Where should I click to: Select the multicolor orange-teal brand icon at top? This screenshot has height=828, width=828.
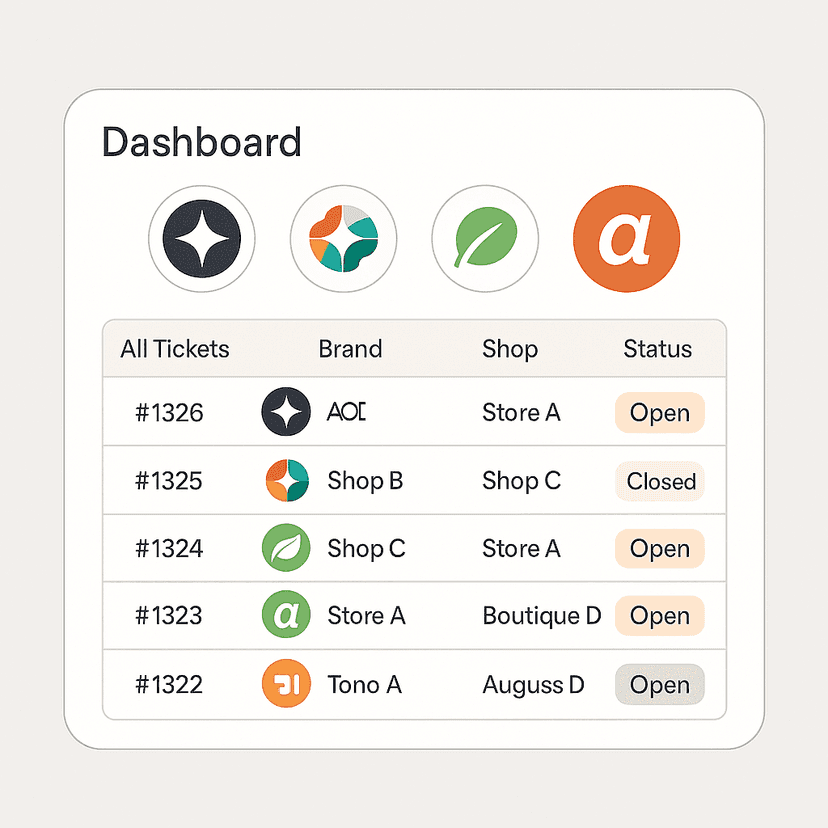[343, 240]
